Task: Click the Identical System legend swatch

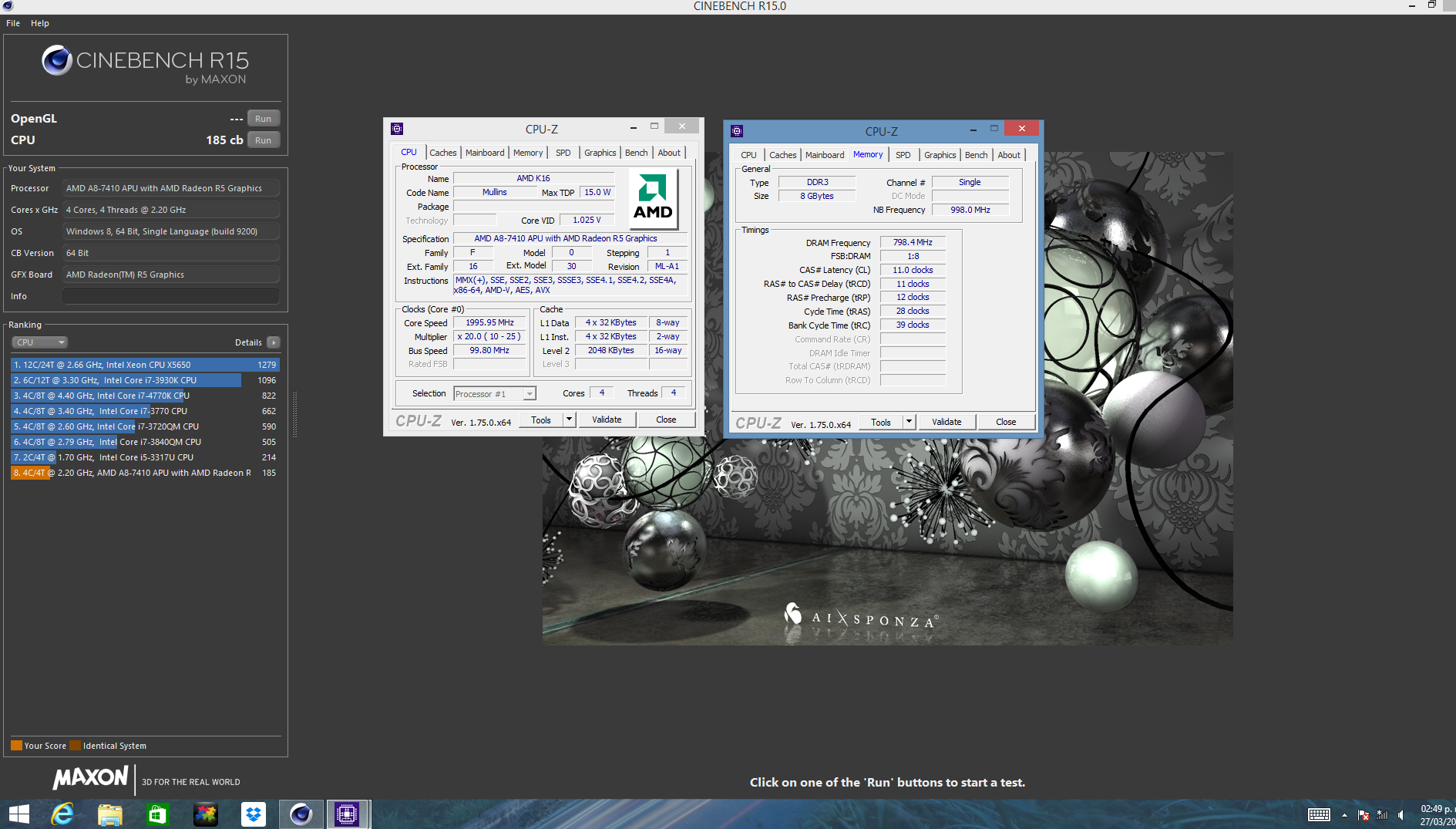Action: click(x=75, y=746)
